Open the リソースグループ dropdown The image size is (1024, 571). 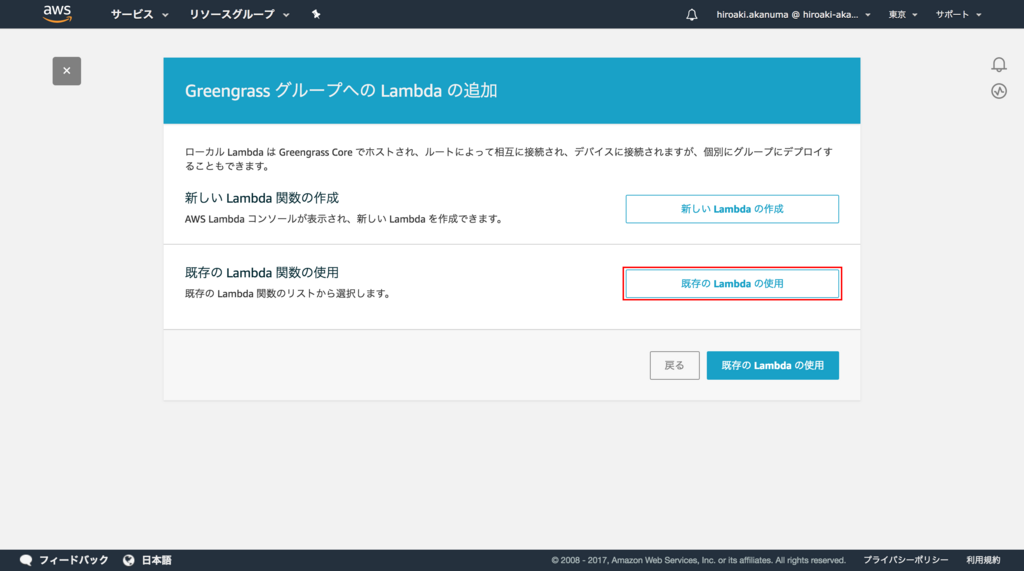click(x=239, y=14)
